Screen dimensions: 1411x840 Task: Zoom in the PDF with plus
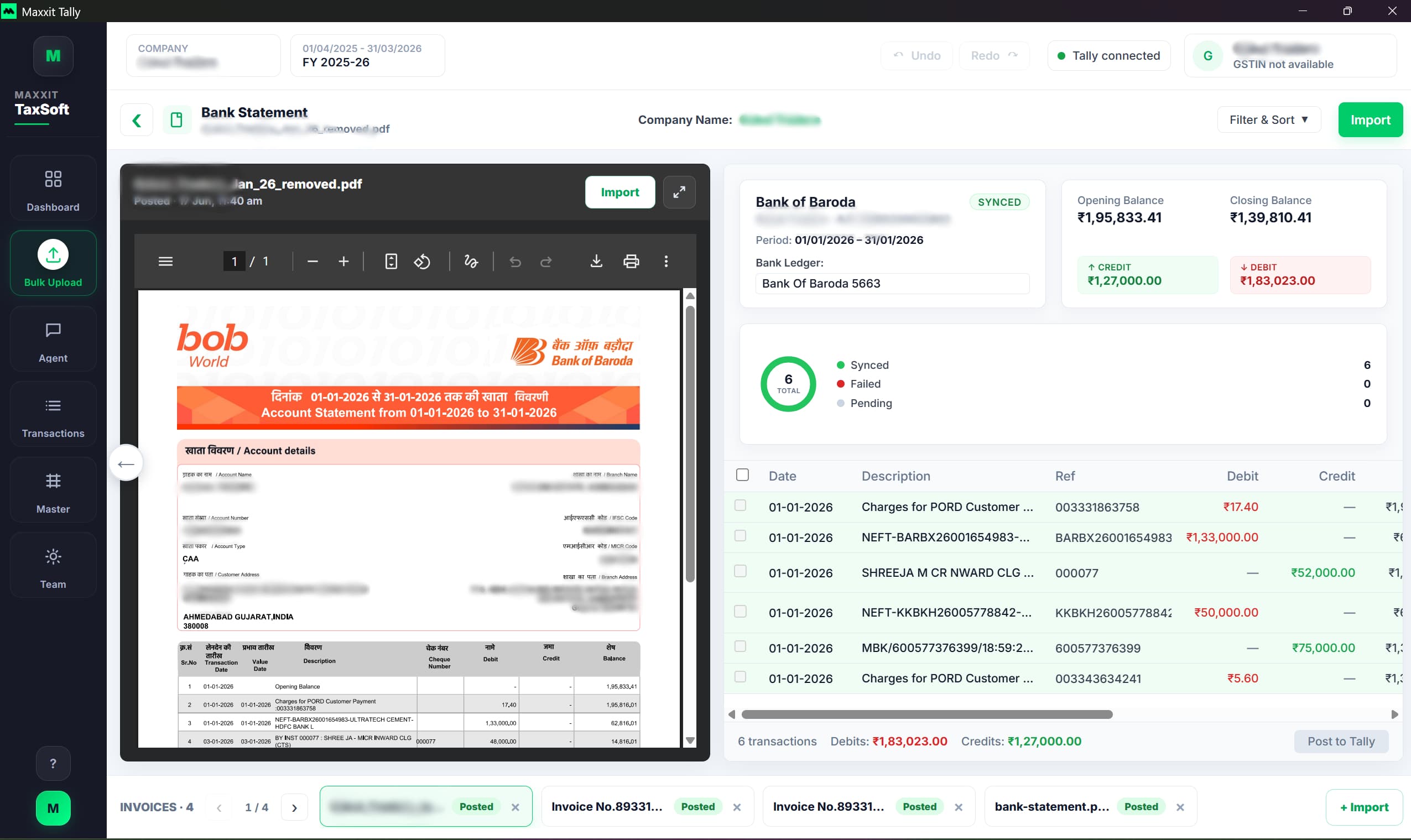343,262
